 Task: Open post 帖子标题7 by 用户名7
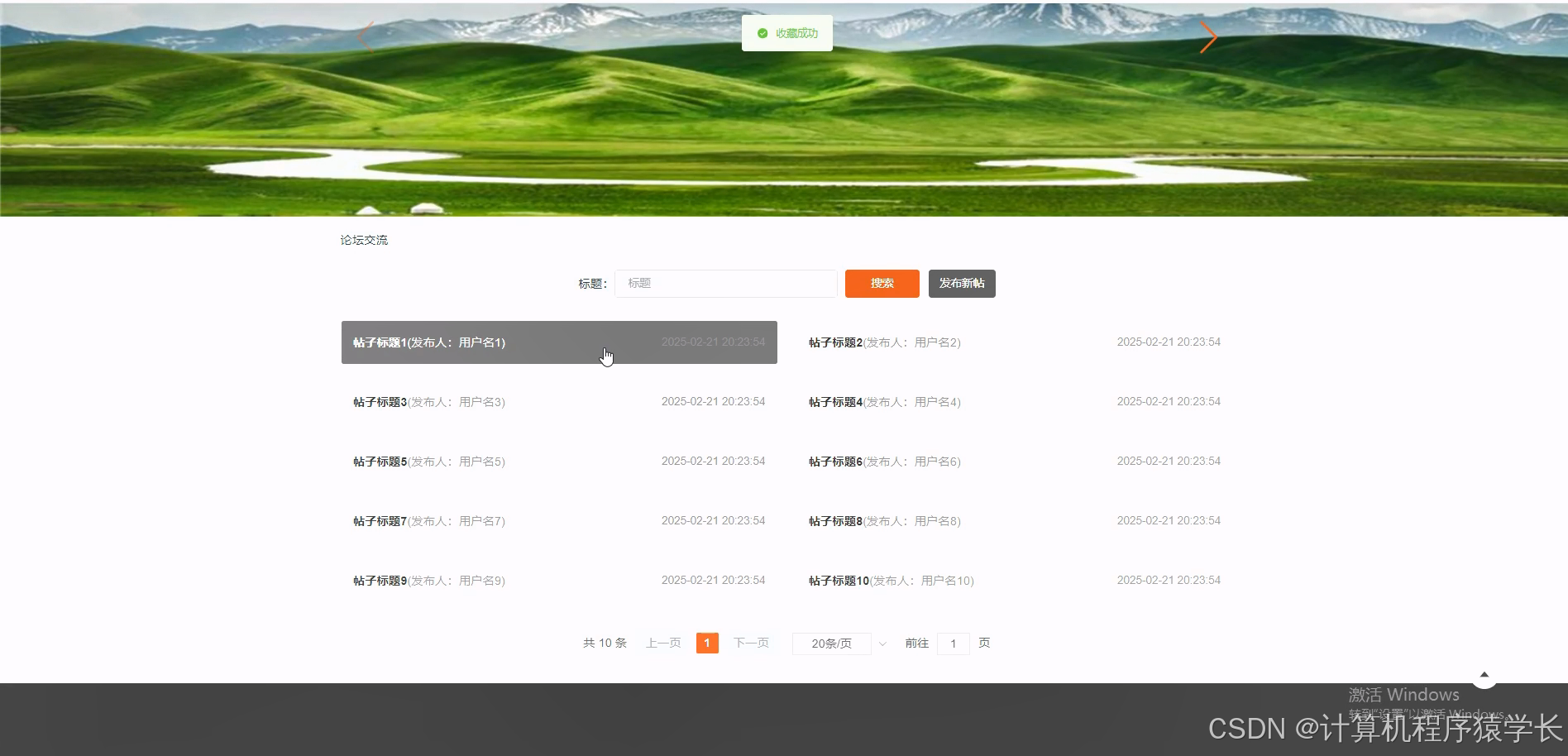point(428,520)
